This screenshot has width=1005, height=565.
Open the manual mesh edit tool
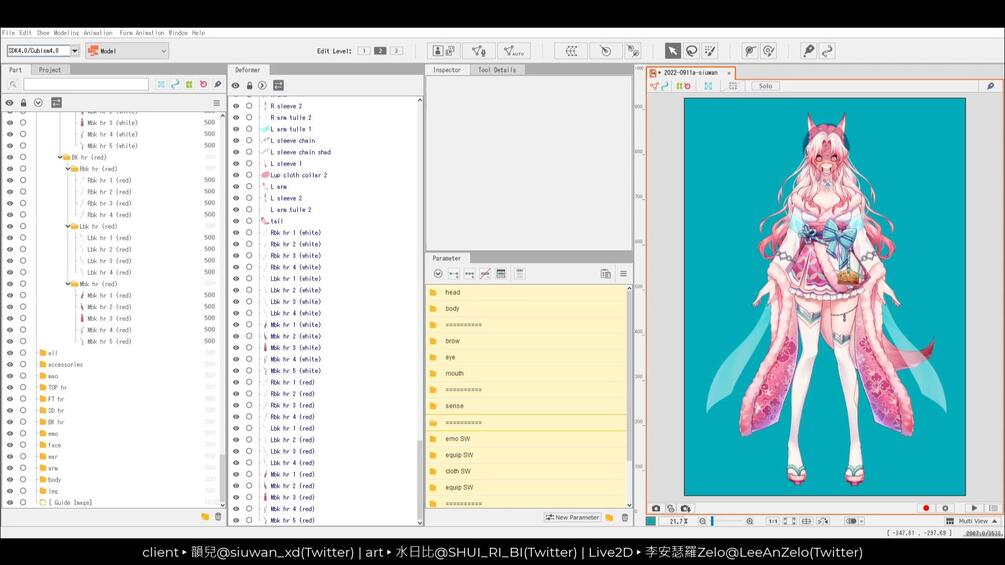(x=479, y=51)
